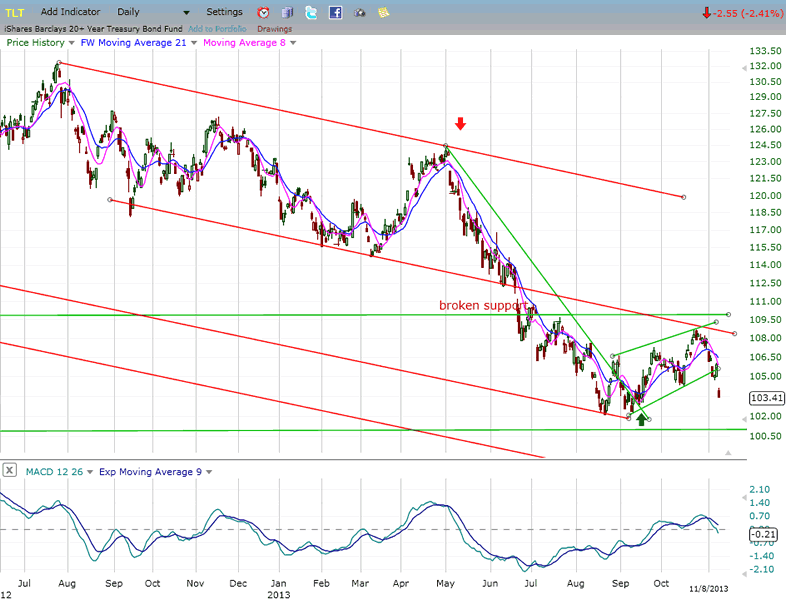
Task: Open the Settings menu
Action: 224,12
